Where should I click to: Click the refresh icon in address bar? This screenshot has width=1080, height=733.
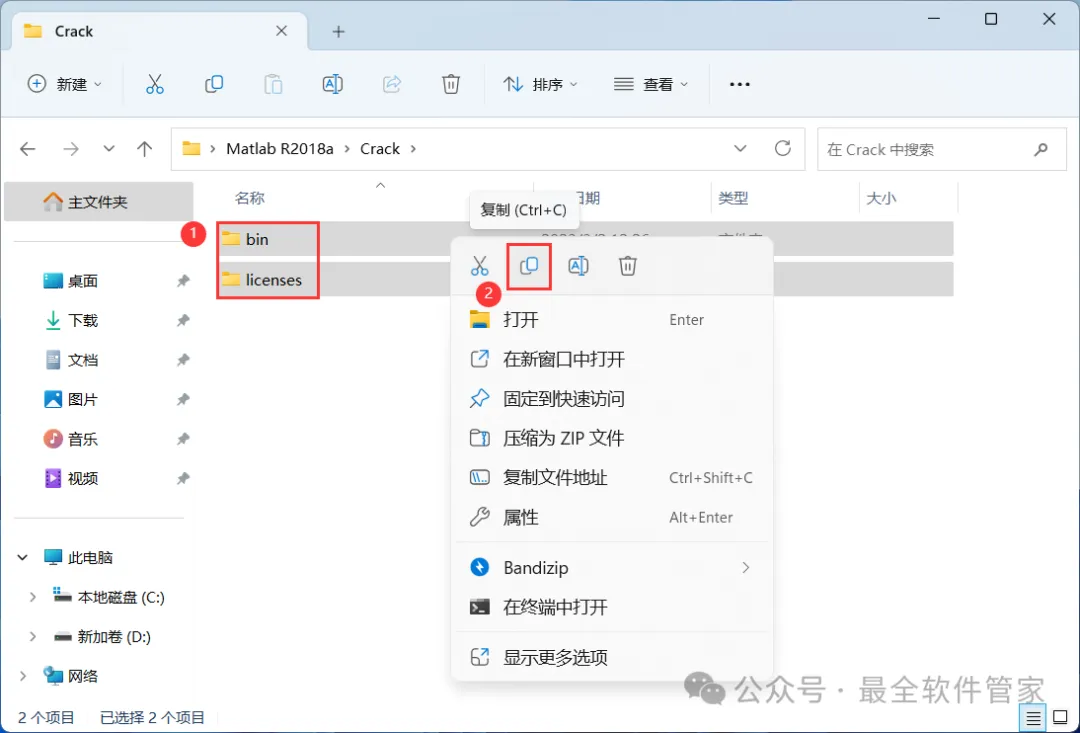(x=782, y=148)
